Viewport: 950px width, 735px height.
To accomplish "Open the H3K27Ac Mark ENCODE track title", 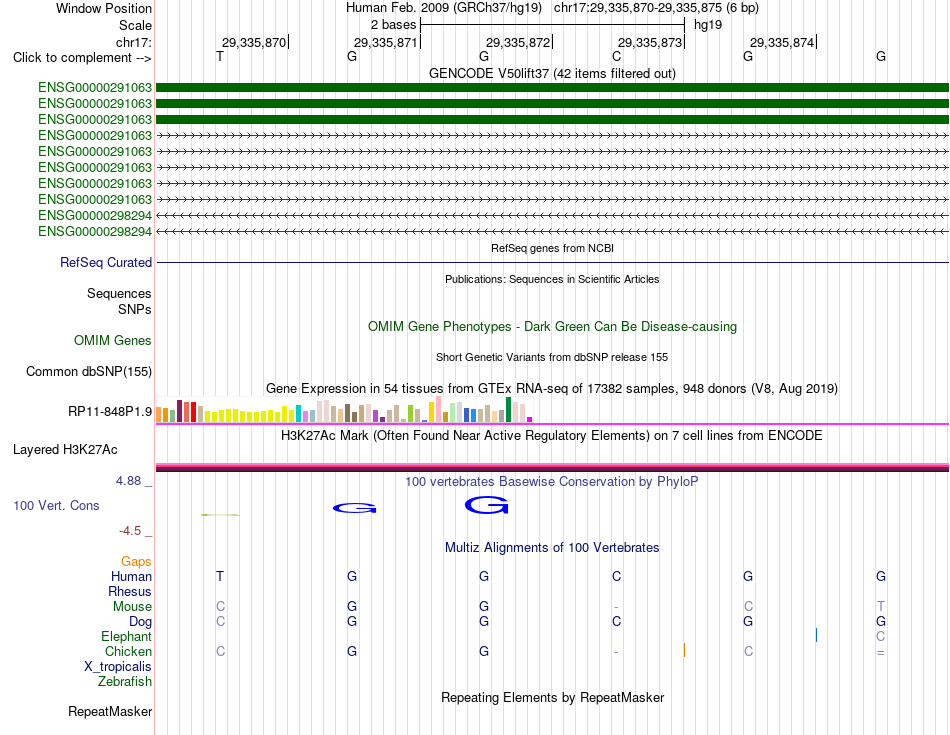I will (552, 436).
